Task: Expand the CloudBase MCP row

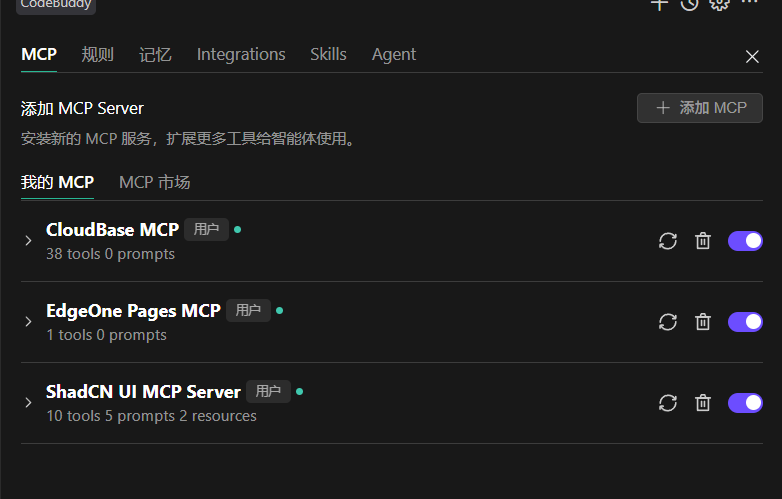Action: click(x=28, y=241)
